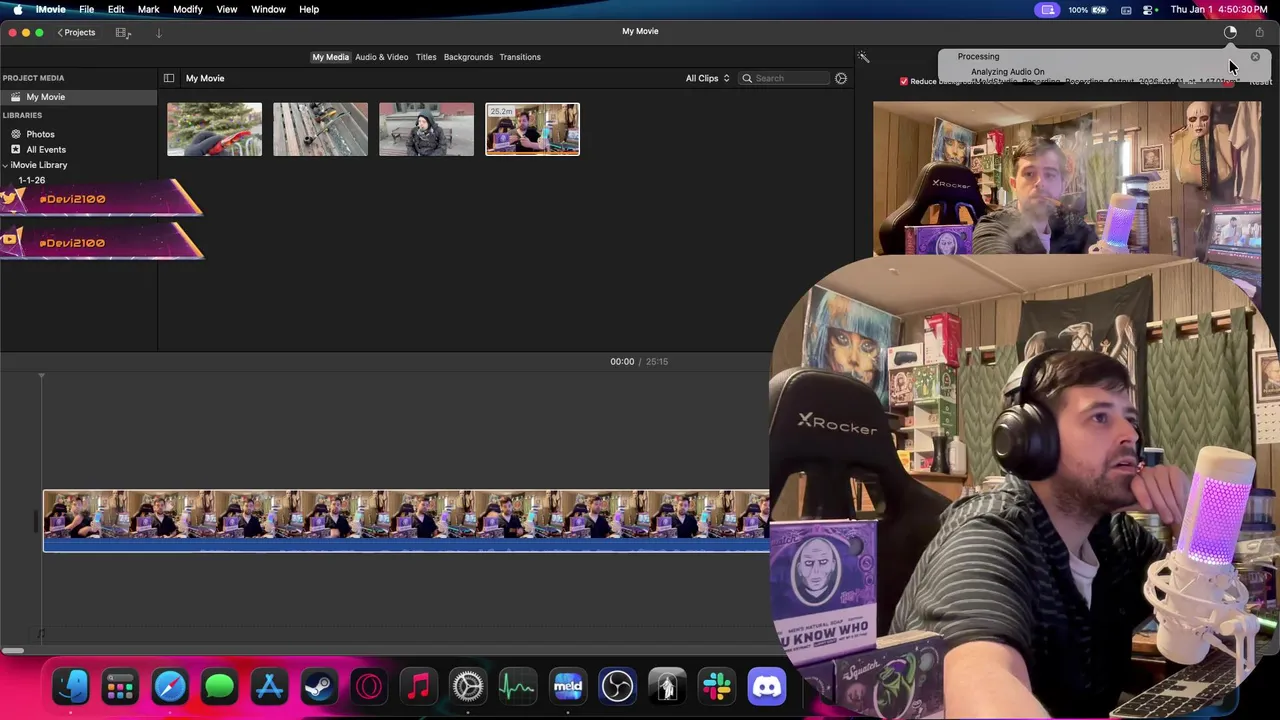This screenshot has width=1280, height=720.
Task: Open Launchpad from the Dock
Action: [x=120, y=687]
